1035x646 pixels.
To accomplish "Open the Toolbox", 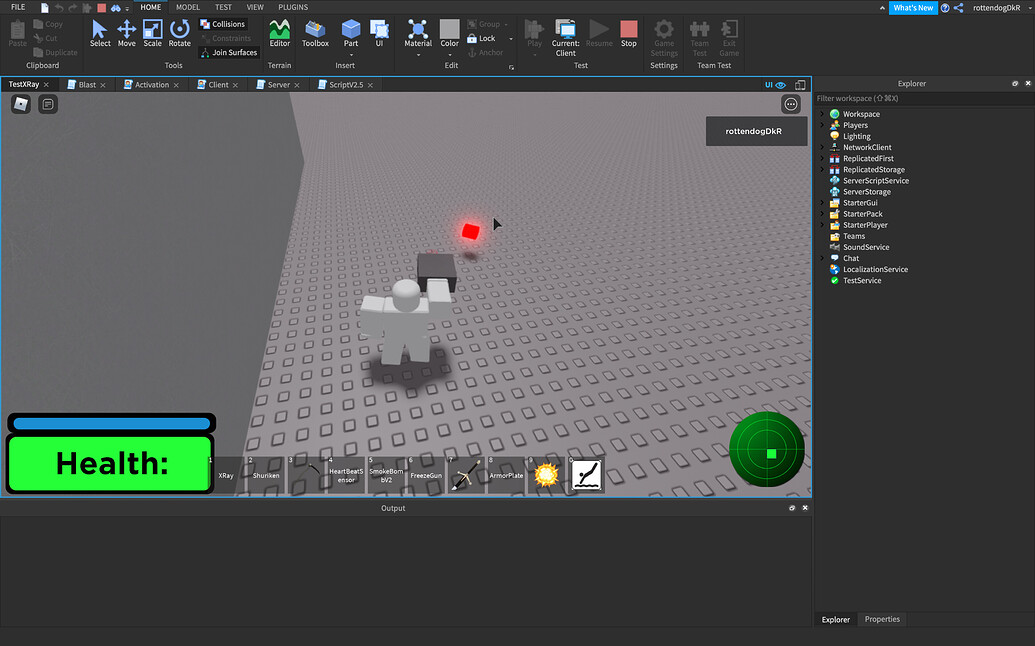I will point(315,33).
